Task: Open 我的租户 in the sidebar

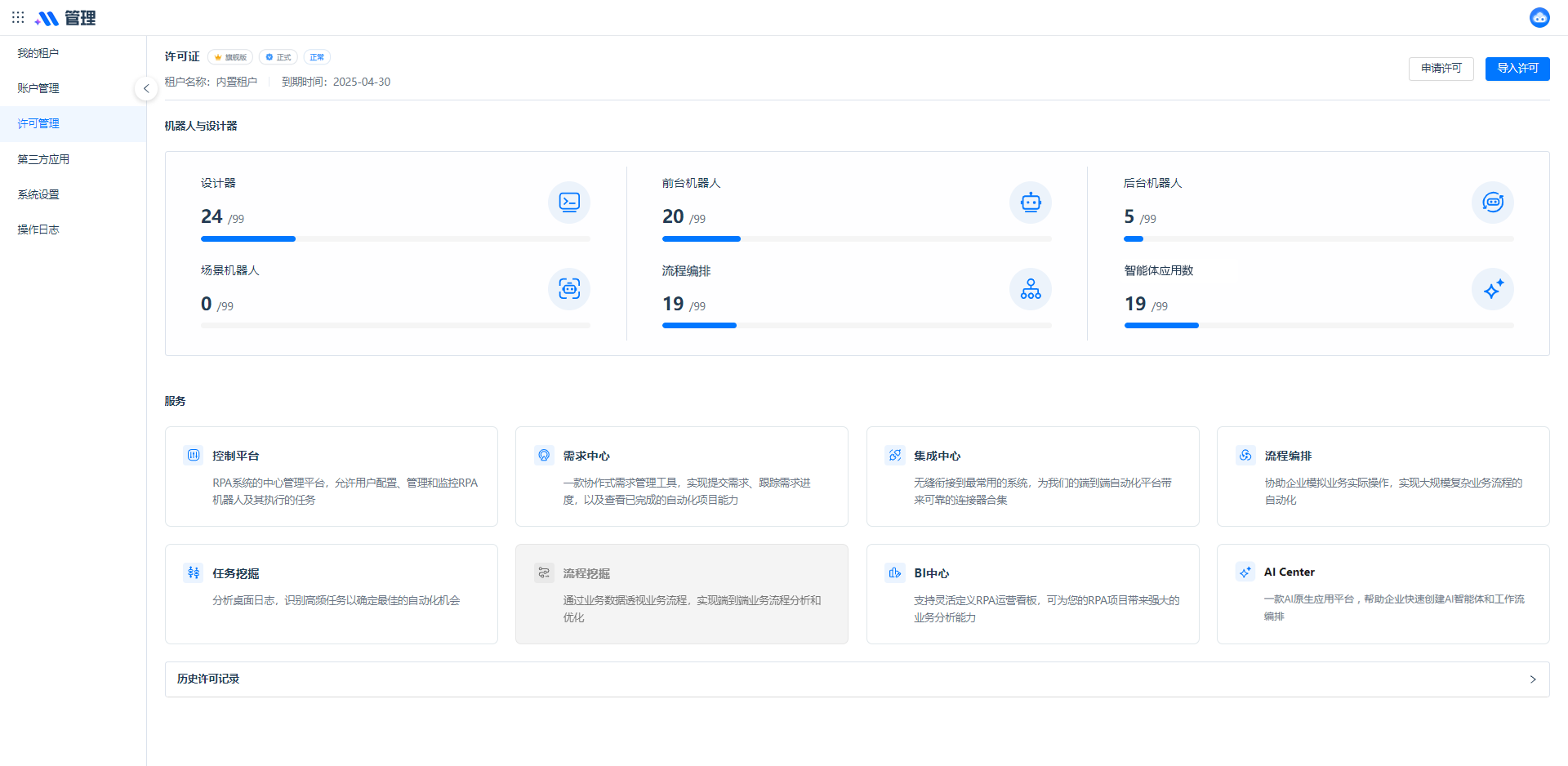Action: (38, 53)
